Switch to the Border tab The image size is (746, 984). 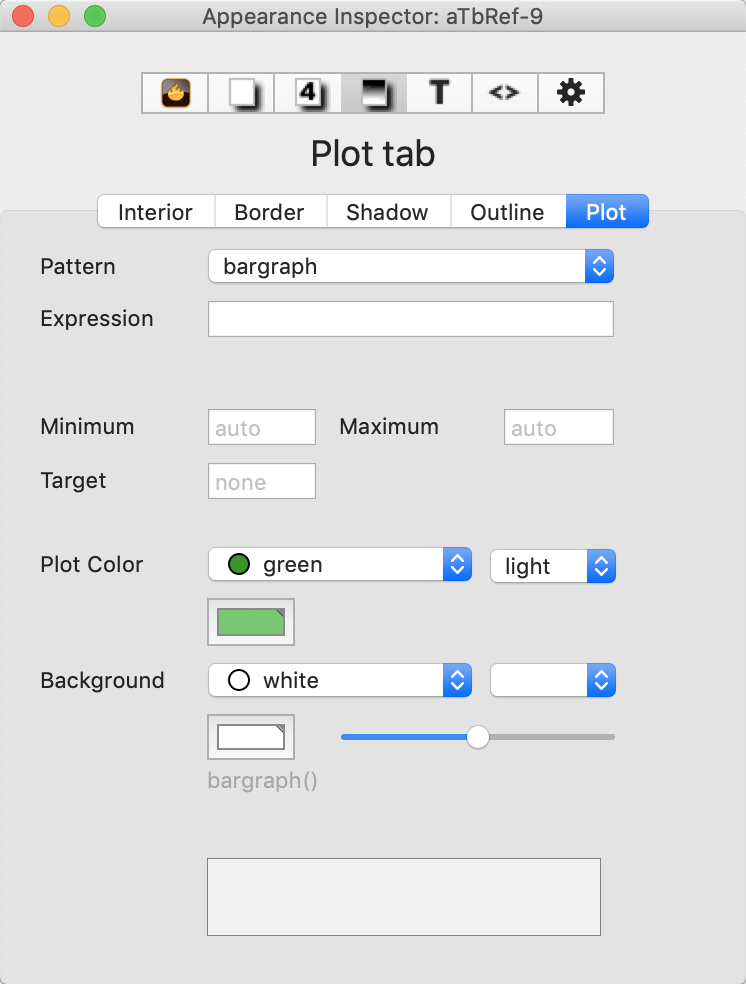coord(270,212)
